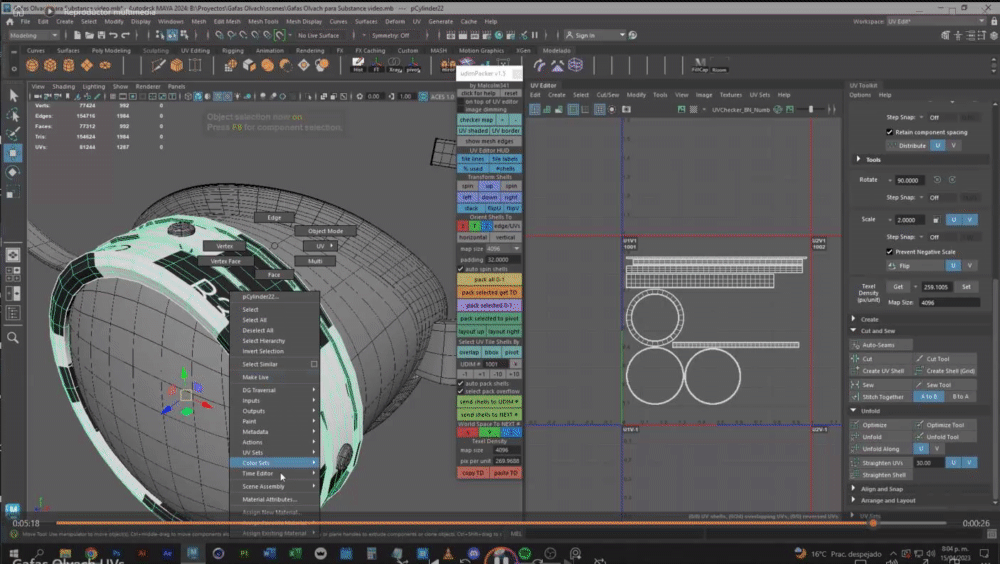Open the Modeling workspace mode dropdown

pos(34,35)
